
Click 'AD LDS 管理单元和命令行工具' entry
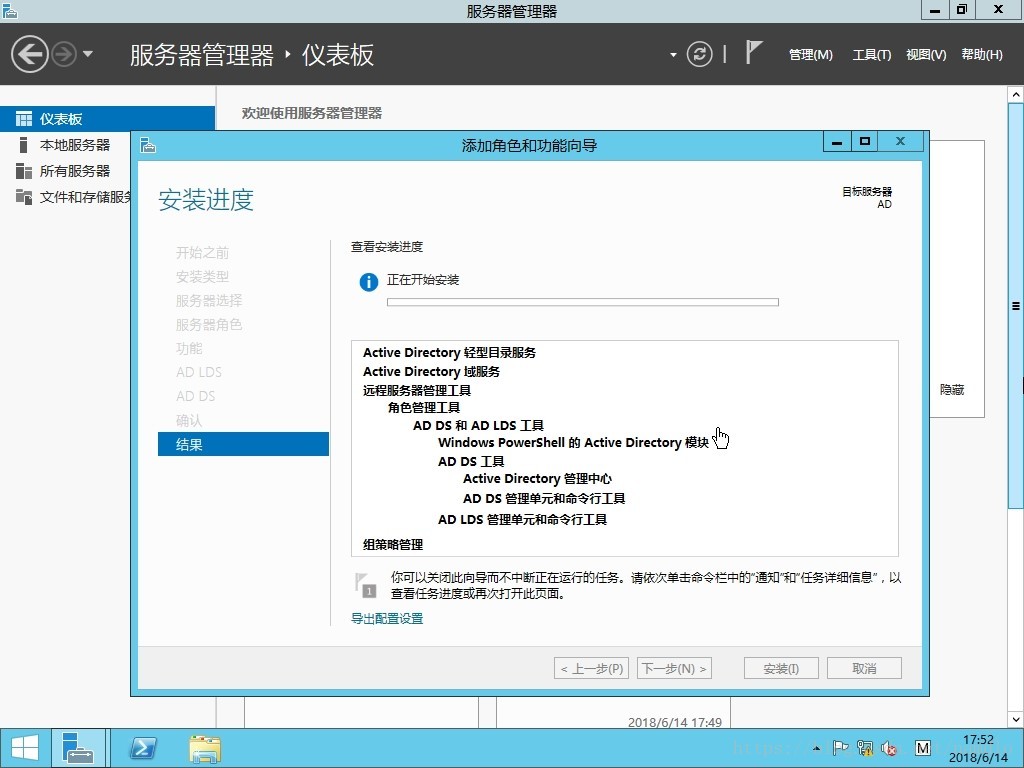pyautogui.click(x=522, y=520)
